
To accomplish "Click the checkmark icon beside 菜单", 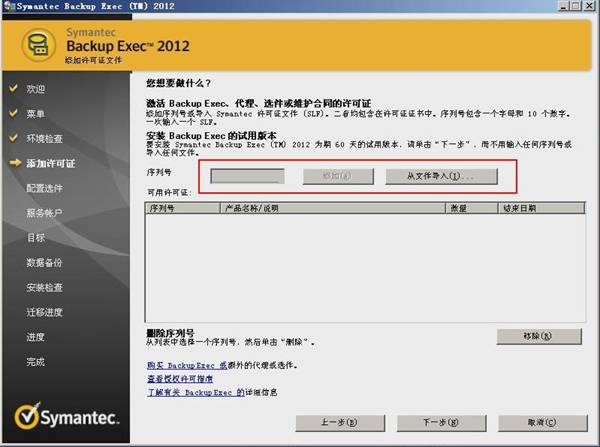I will (x=13, y=113).
